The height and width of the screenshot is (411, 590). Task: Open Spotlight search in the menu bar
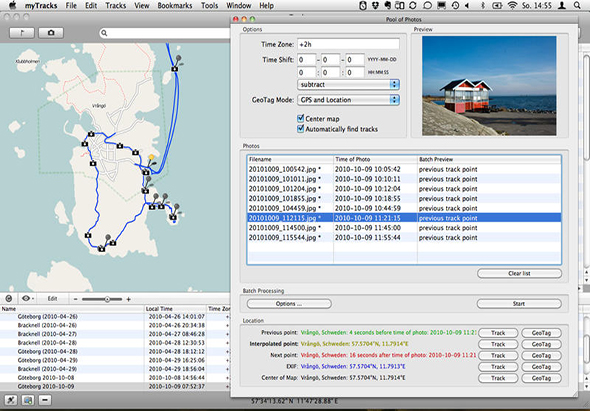click(x=577, y=6)
